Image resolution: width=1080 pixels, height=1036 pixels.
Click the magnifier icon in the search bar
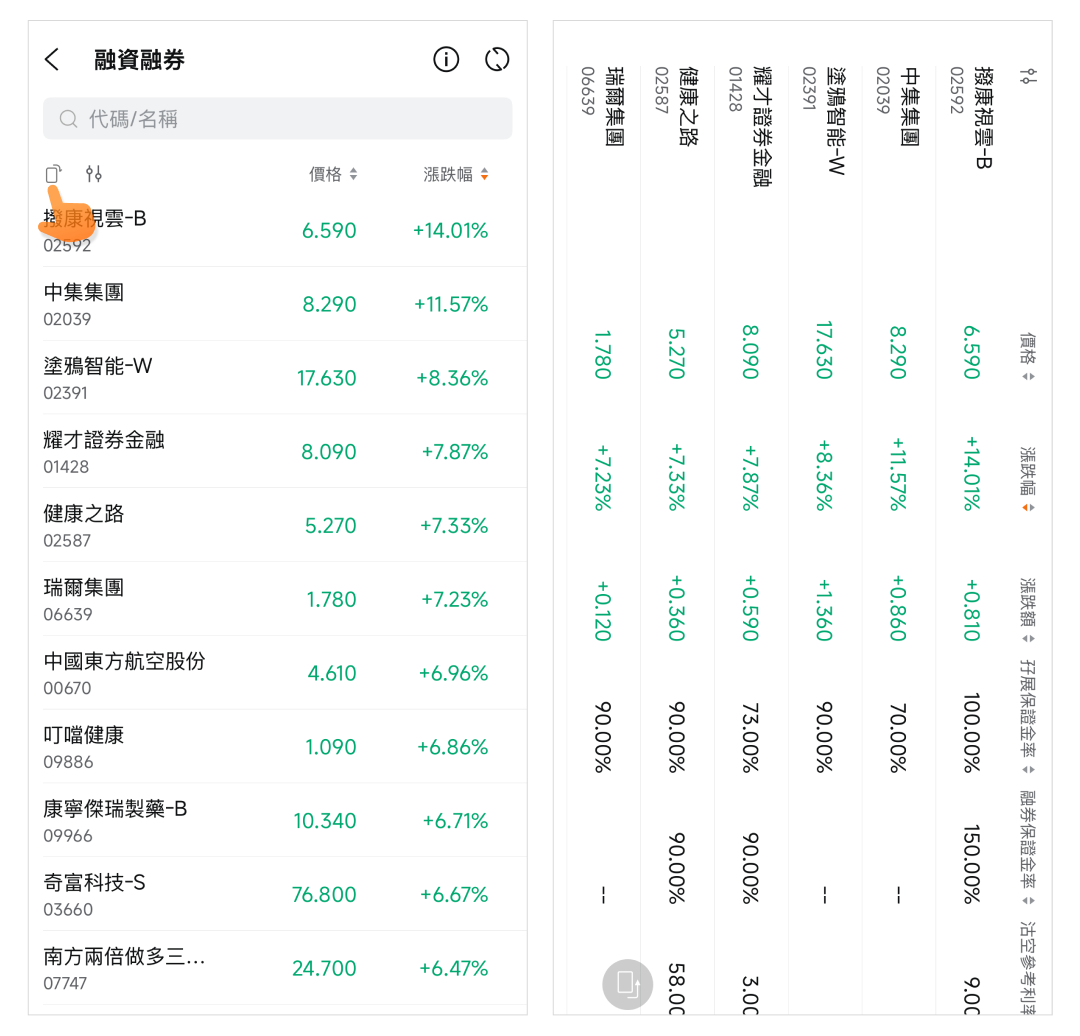69,119
